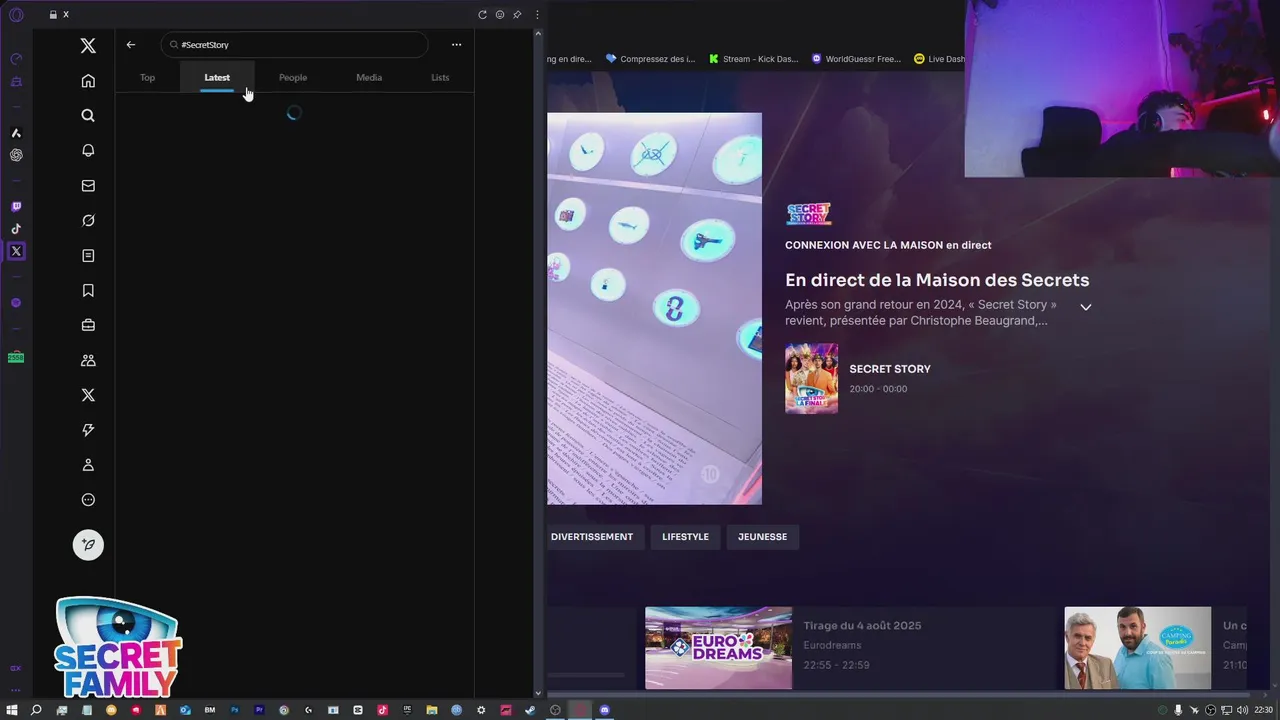Image resolution: width=1280 pixels, height=720 pixels.
Task: Open the Communities people icon in X sidebar
Action: (x=88, y=360)
